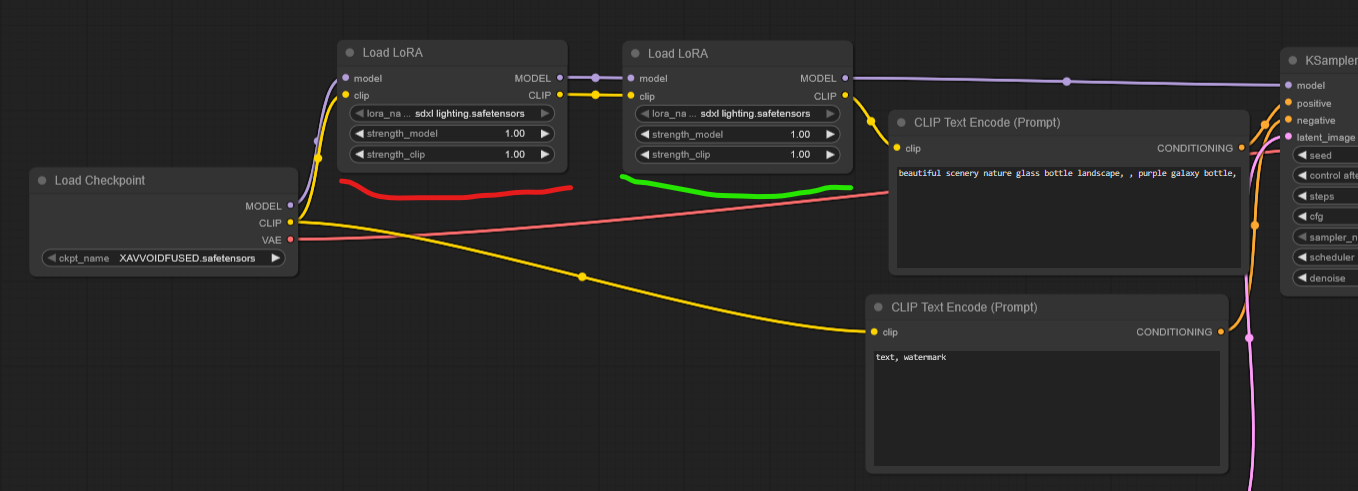Viewport: 1358px width, 491px height.
Task: Click midpoint dot on CLIP link between LoRA nodes
Action: coord(596,95)
